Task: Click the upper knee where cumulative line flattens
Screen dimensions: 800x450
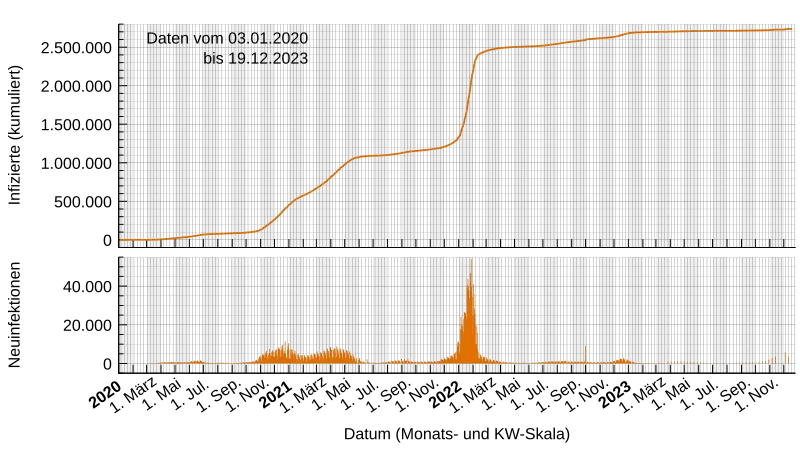Action: (481, 52)
